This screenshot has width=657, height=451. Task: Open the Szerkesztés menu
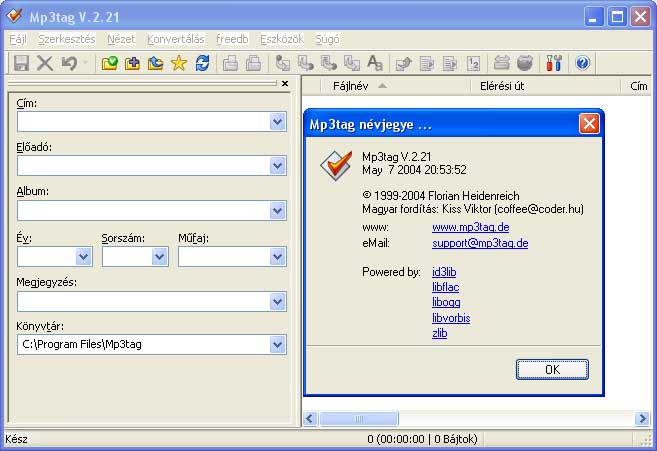point(67,39)
